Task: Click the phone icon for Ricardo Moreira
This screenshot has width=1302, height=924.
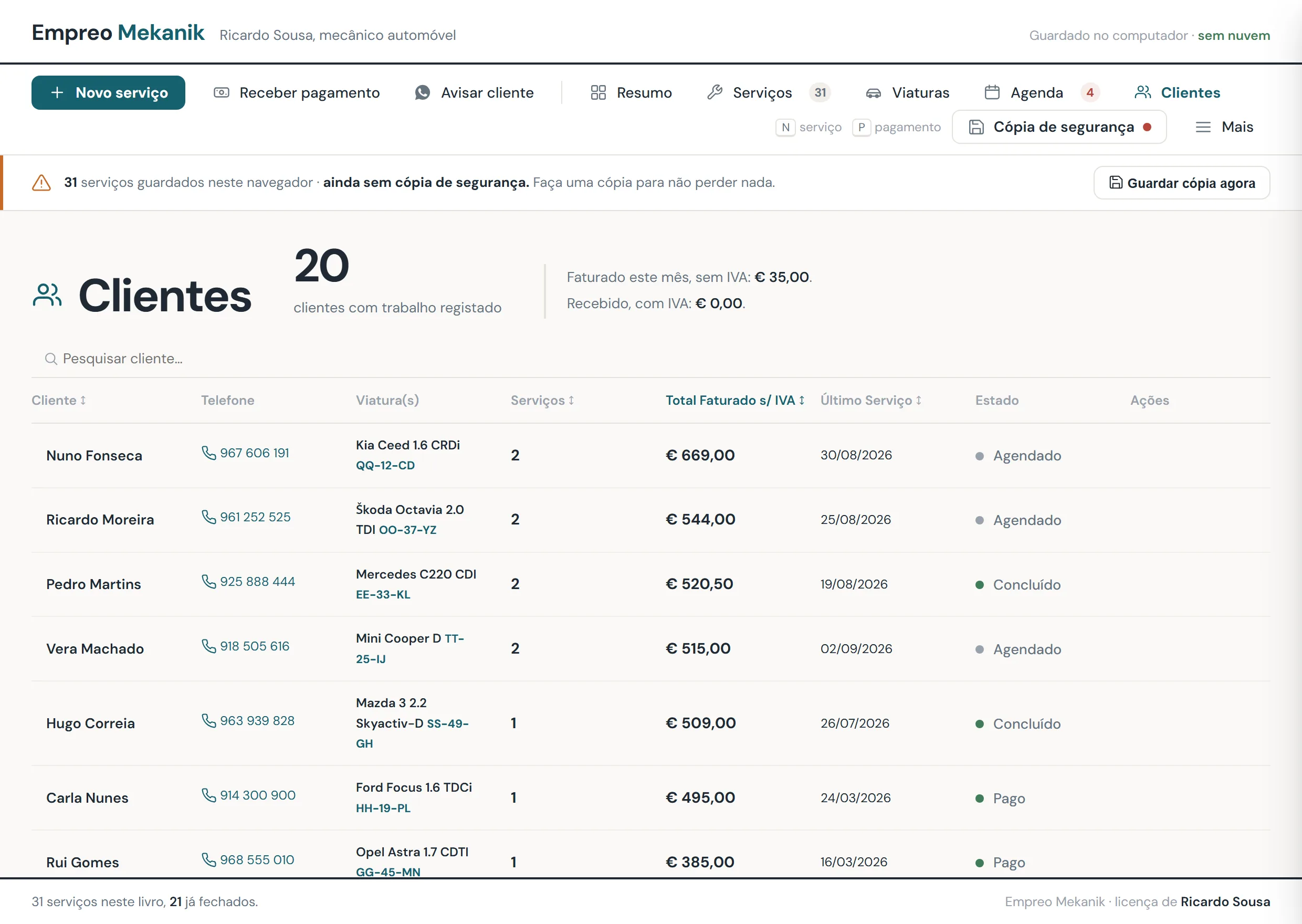Action: (209, 517)
